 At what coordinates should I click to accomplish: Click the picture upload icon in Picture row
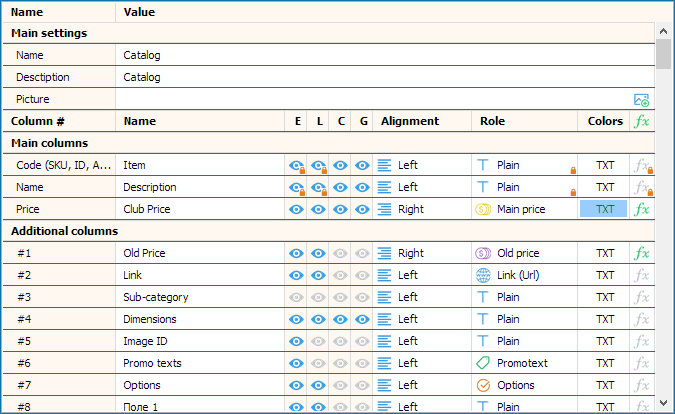coord(642,100)
